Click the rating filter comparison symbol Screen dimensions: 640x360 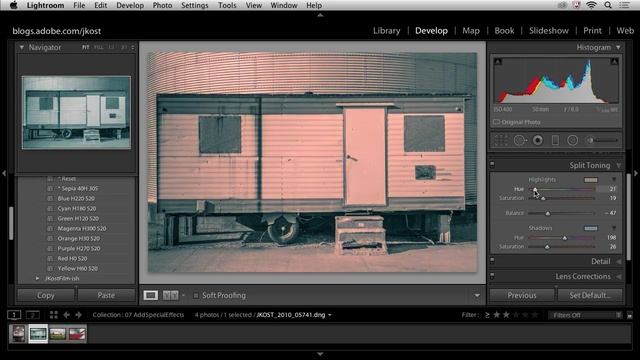[487, 315]
